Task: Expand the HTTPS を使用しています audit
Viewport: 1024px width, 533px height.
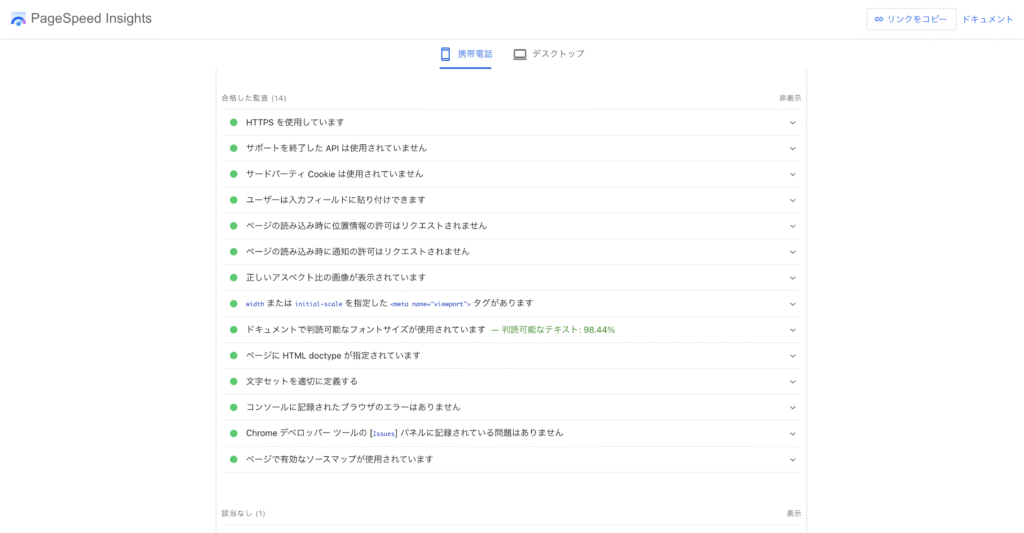Action: point(511,122)
